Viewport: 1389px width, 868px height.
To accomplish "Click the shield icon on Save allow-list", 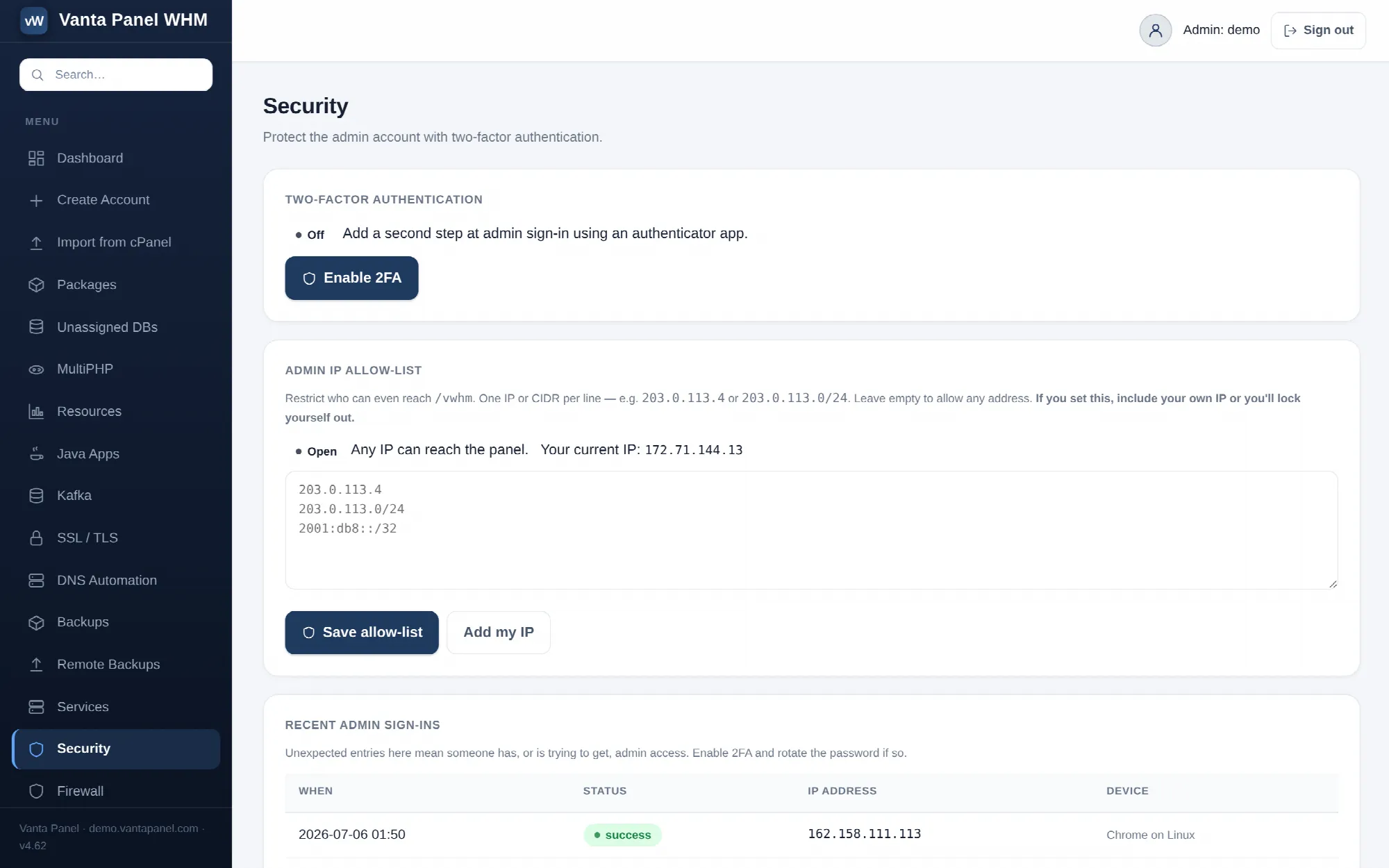I will [x=308, y=633].
